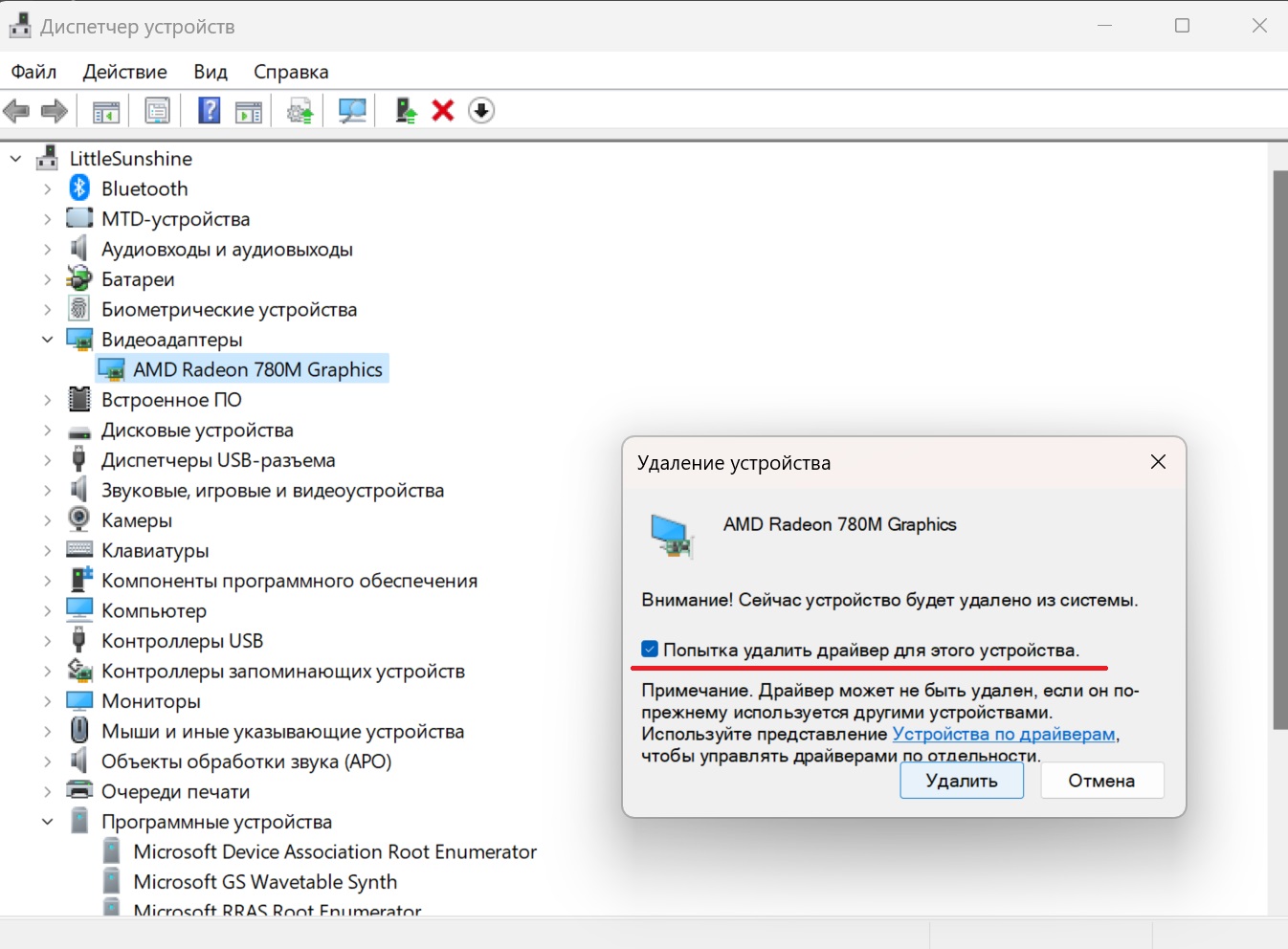Click the mouse icon of Мыши и иные указывающие устройства
The height and width of the screenshot is (949, 1288).
point(79,731)
